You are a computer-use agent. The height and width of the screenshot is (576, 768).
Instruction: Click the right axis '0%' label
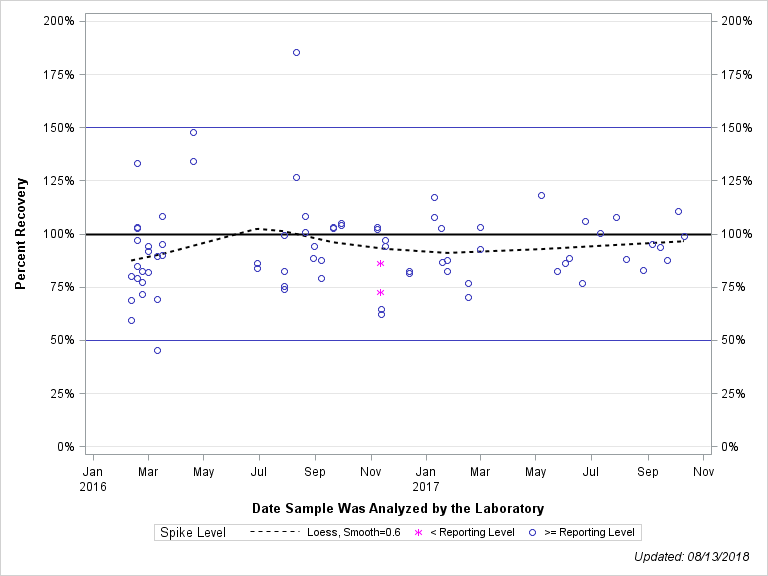click(x=730, y=447)
